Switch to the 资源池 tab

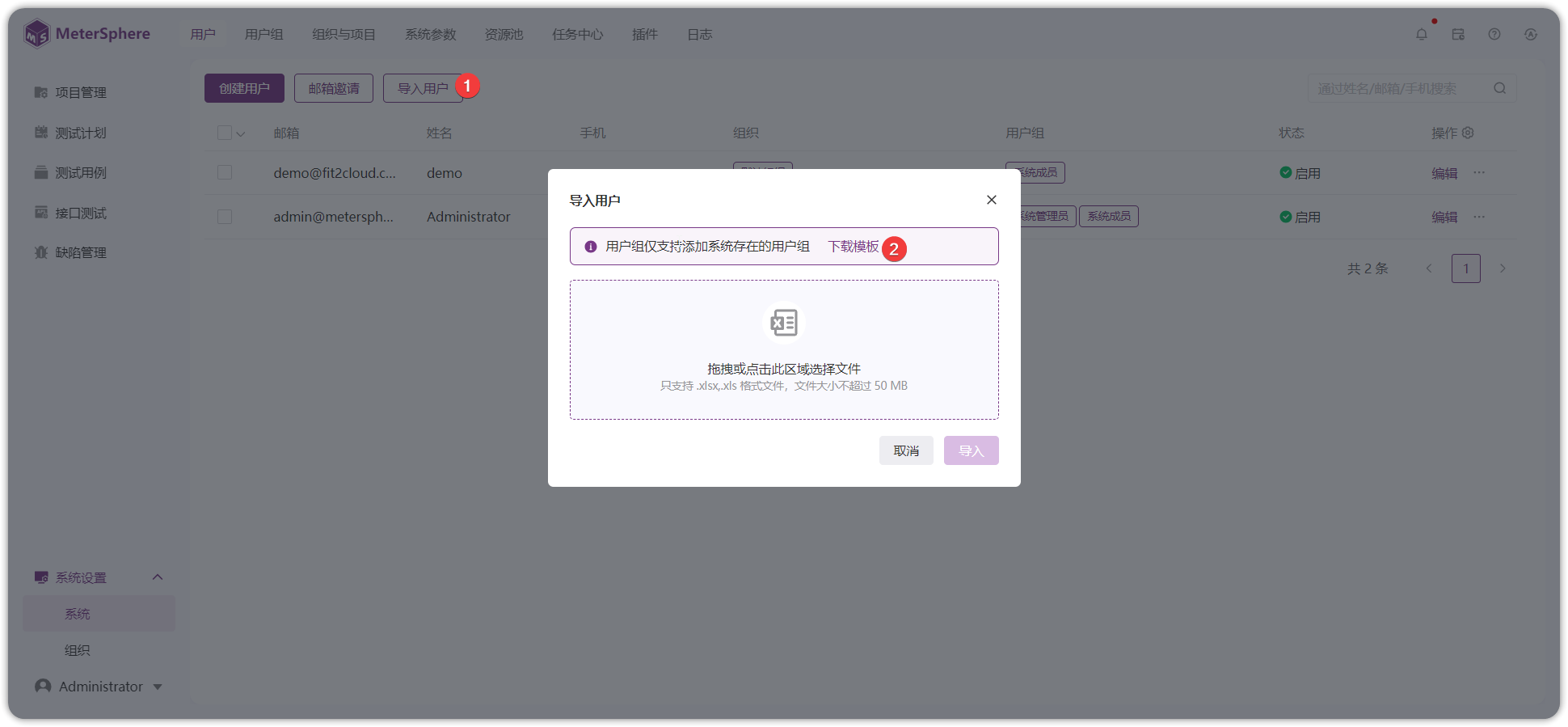(504, 34)
